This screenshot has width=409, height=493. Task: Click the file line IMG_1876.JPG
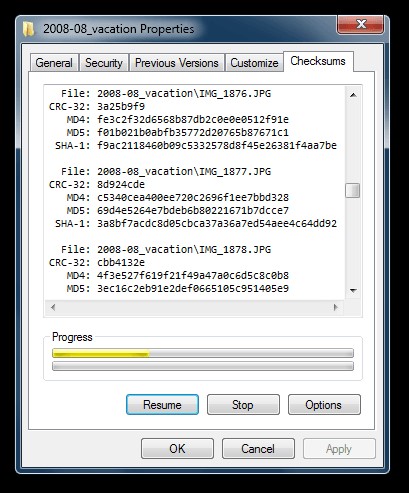[x=166, y=94]
